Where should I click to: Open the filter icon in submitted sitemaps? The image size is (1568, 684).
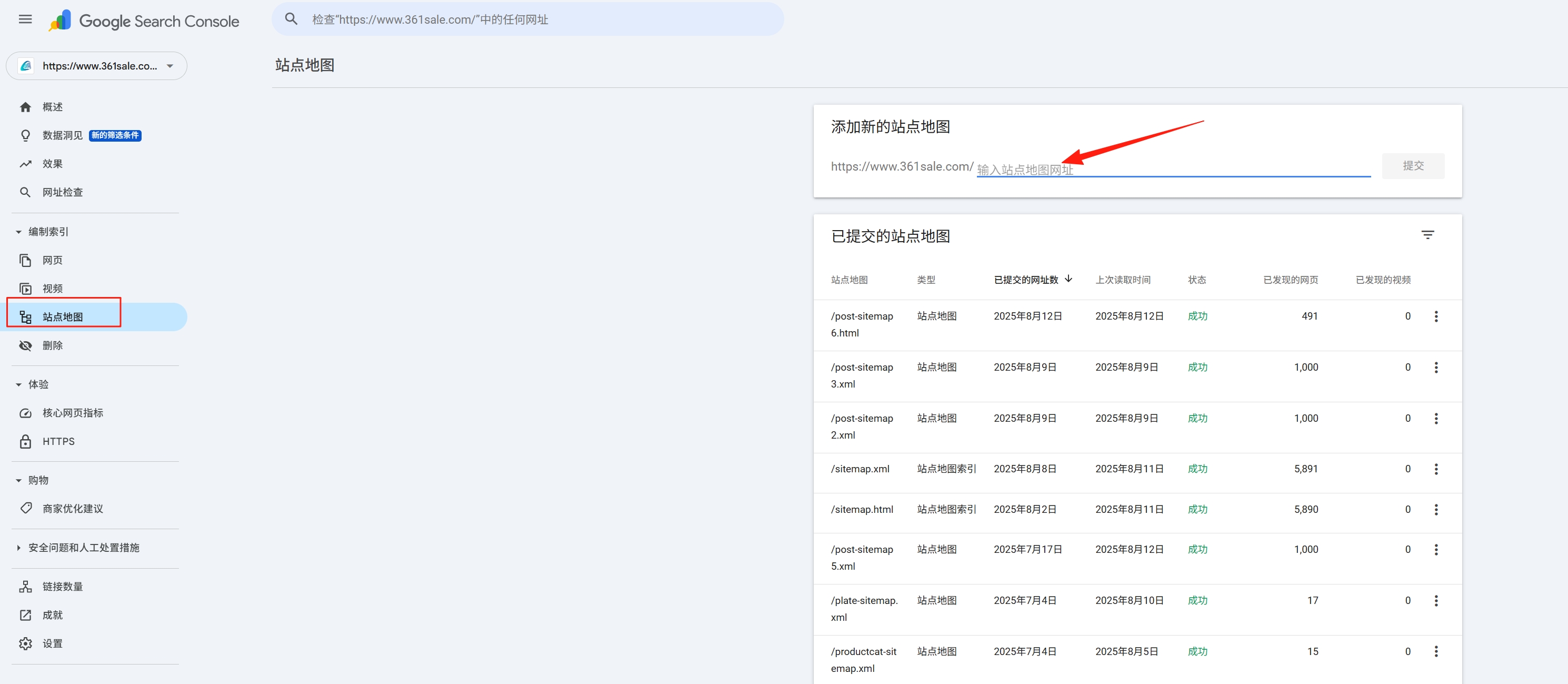[x=1427, y=235]
